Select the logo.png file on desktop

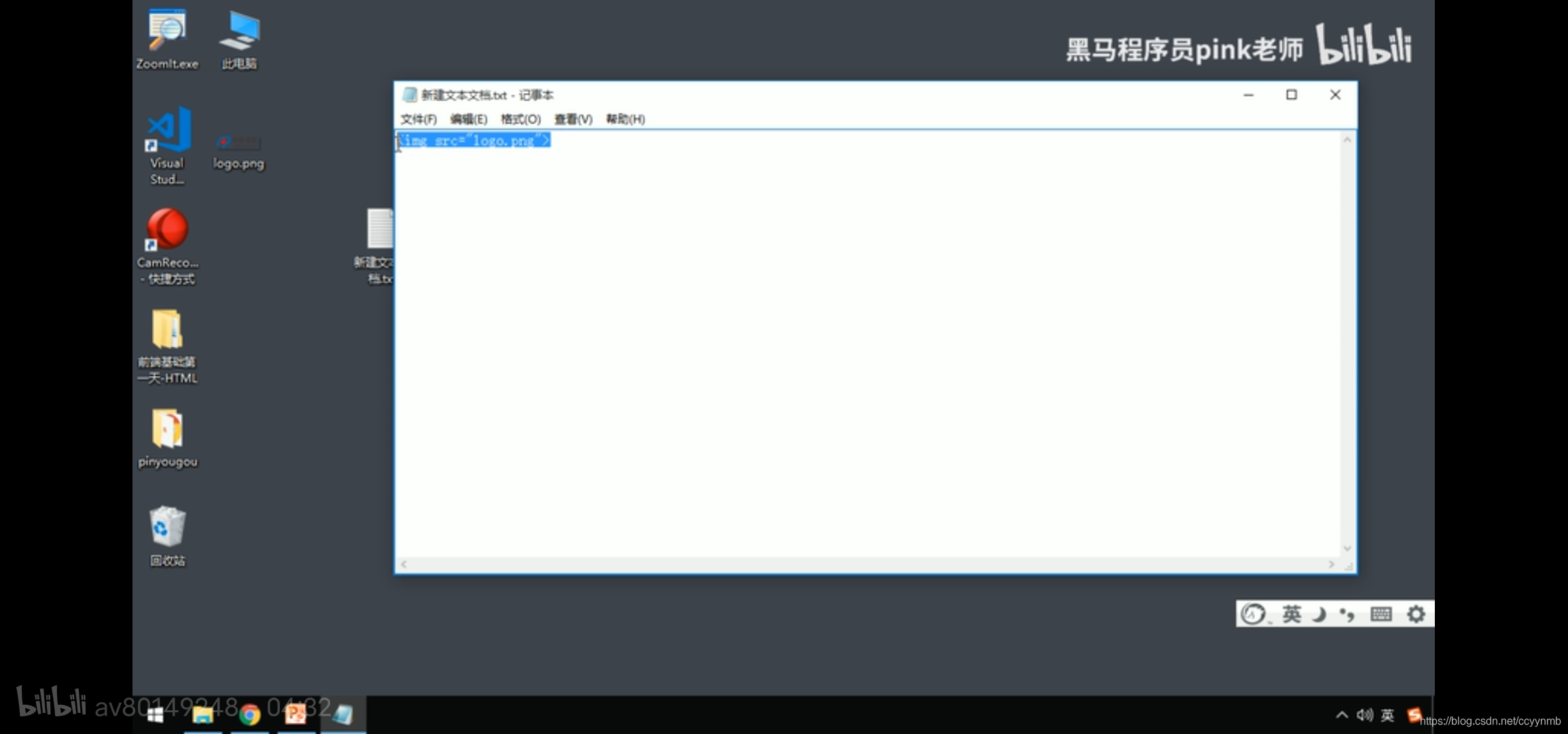coord(238,152)
